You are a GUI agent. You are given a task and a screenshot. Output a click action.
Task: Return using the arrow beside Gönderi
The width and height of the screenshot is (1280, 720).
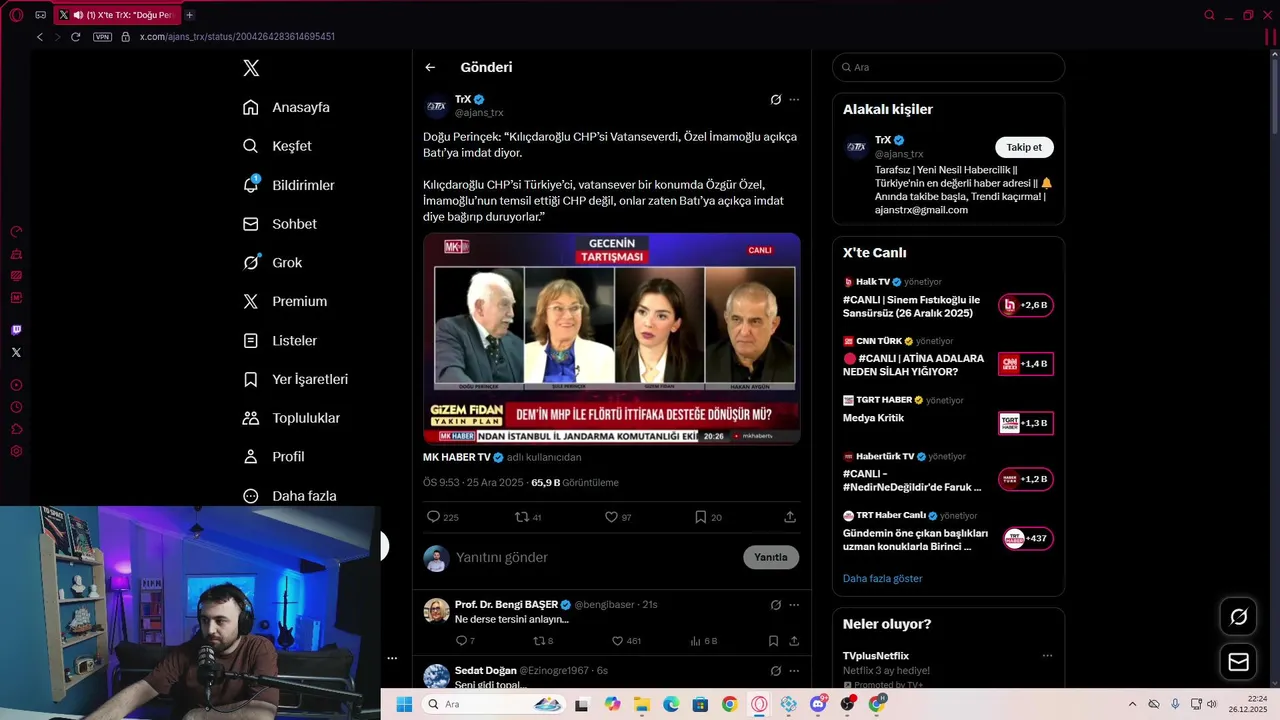(430, 67)
